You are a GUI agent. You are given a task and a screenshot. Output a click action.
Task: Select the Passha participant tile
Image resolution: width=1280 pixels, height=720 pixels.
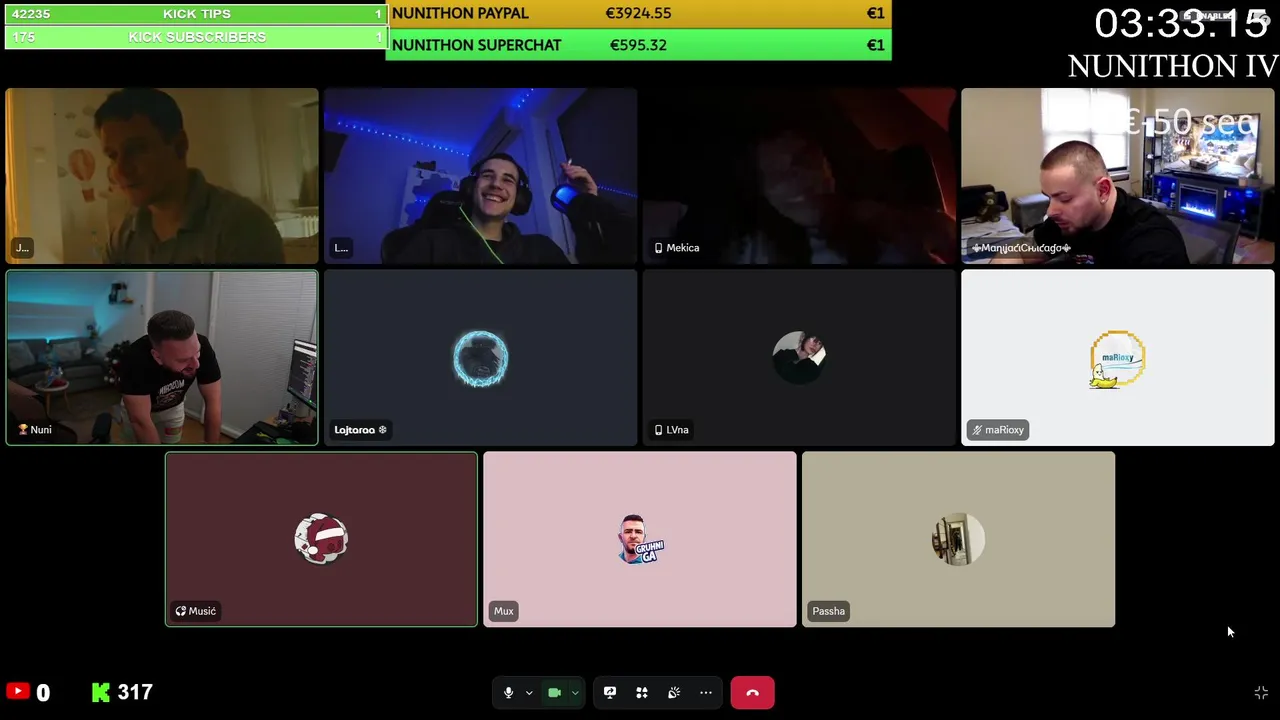[958, 539]
